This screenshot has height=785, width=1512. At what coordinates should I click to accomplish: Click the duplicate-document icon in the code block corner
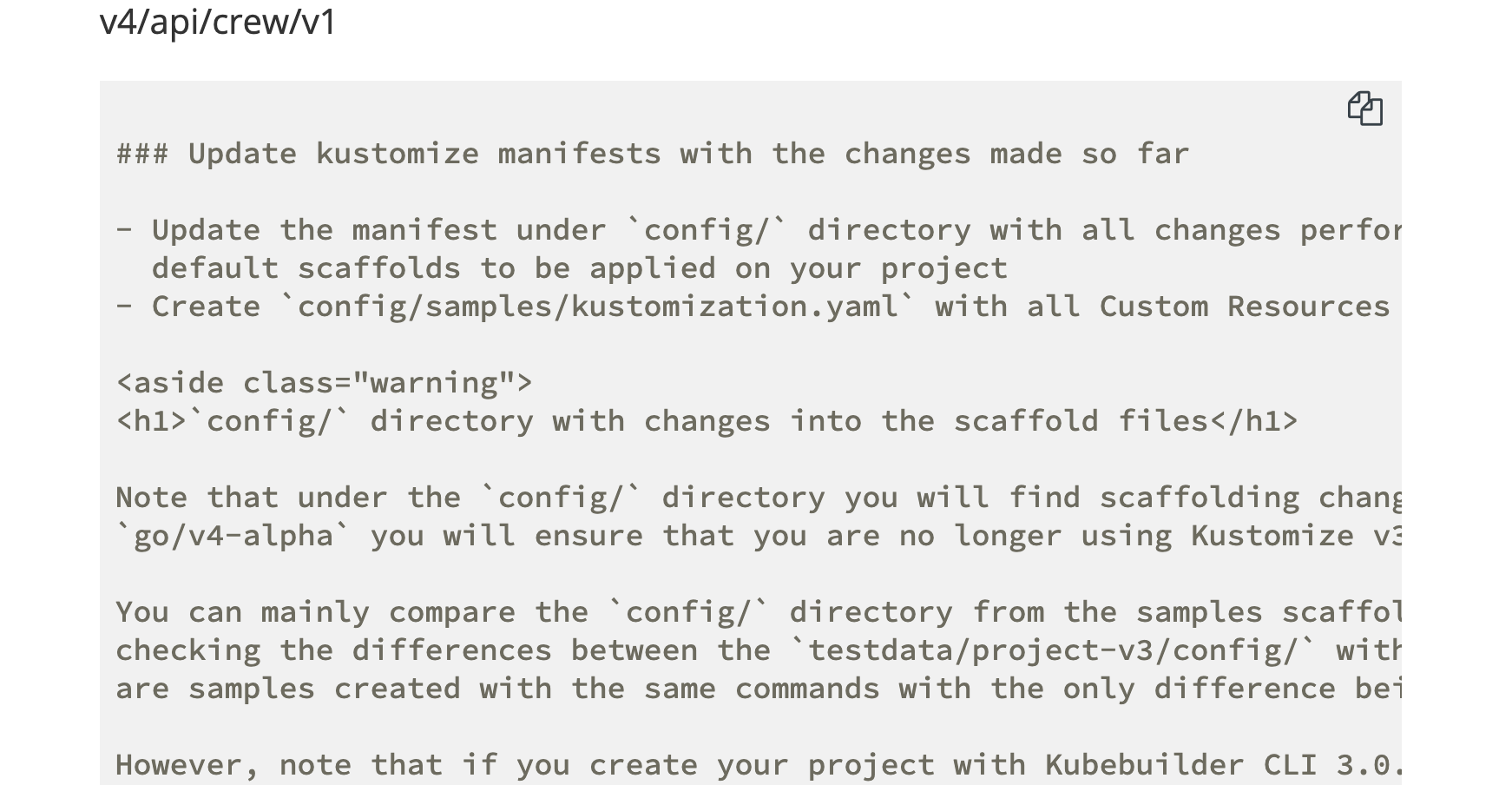tap(1367, 109)
